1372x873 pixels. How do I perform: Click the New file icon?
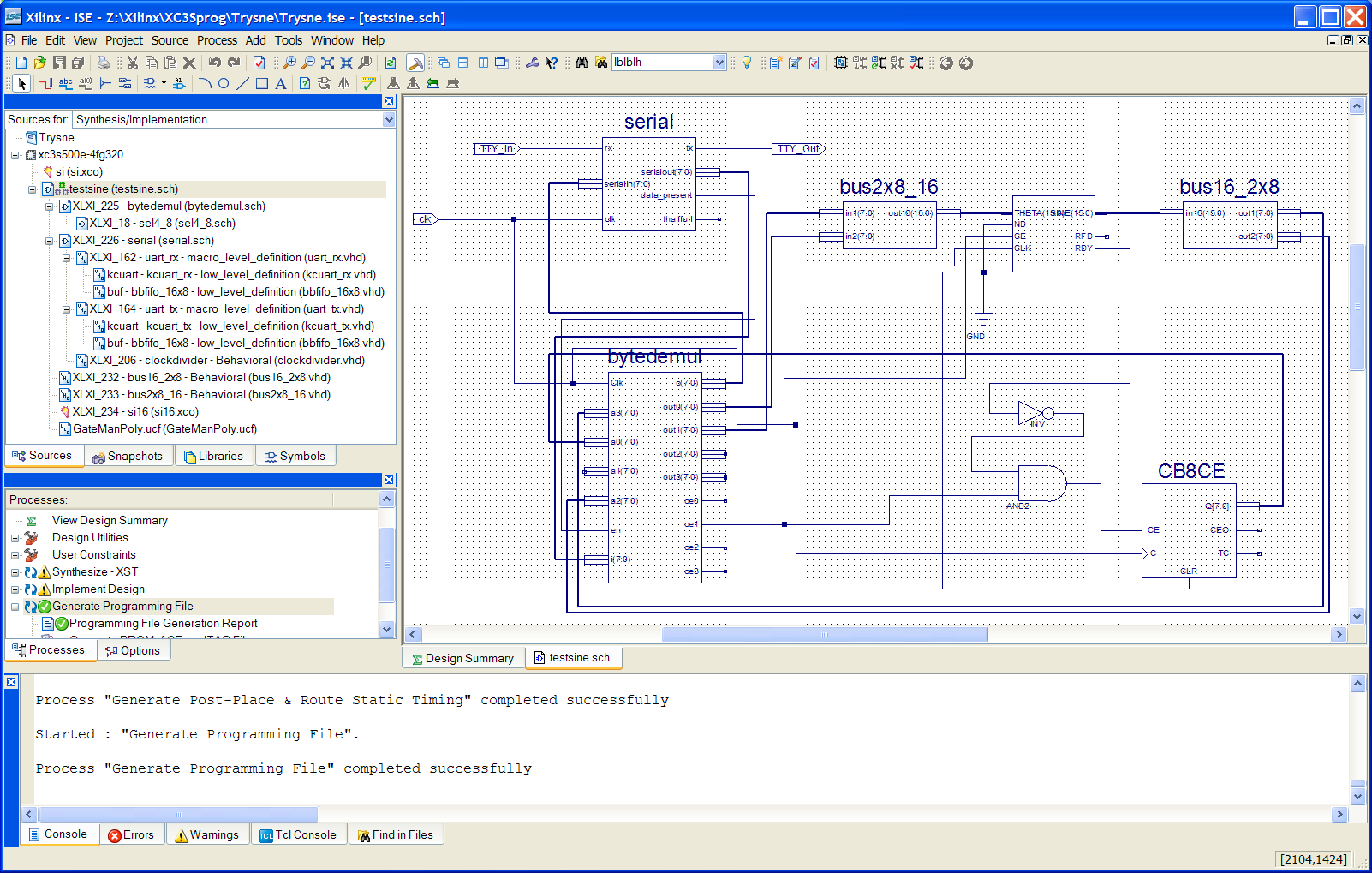(x=21, y=63)
